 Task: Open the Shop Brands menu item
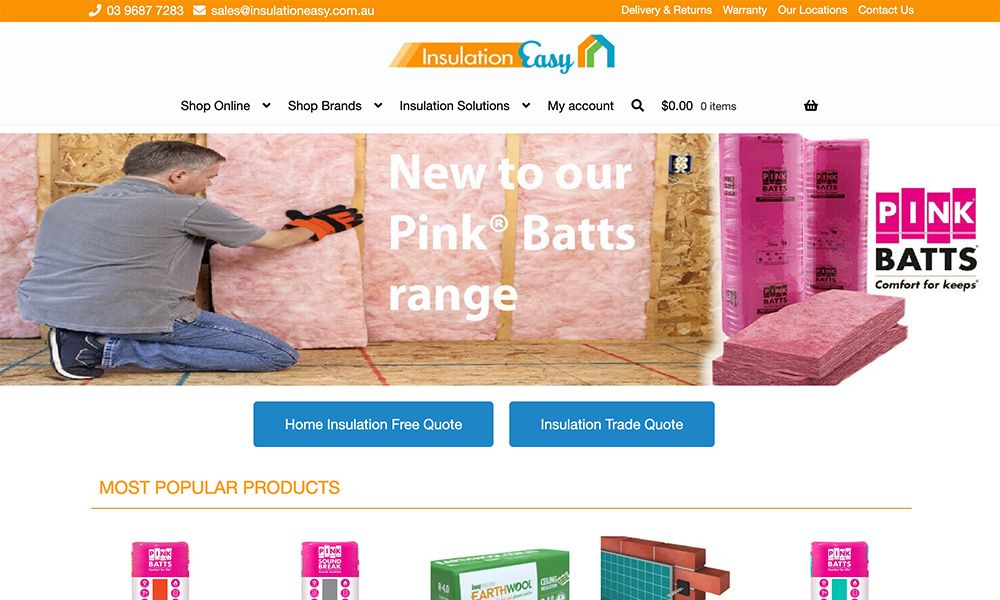coord(325,106)
